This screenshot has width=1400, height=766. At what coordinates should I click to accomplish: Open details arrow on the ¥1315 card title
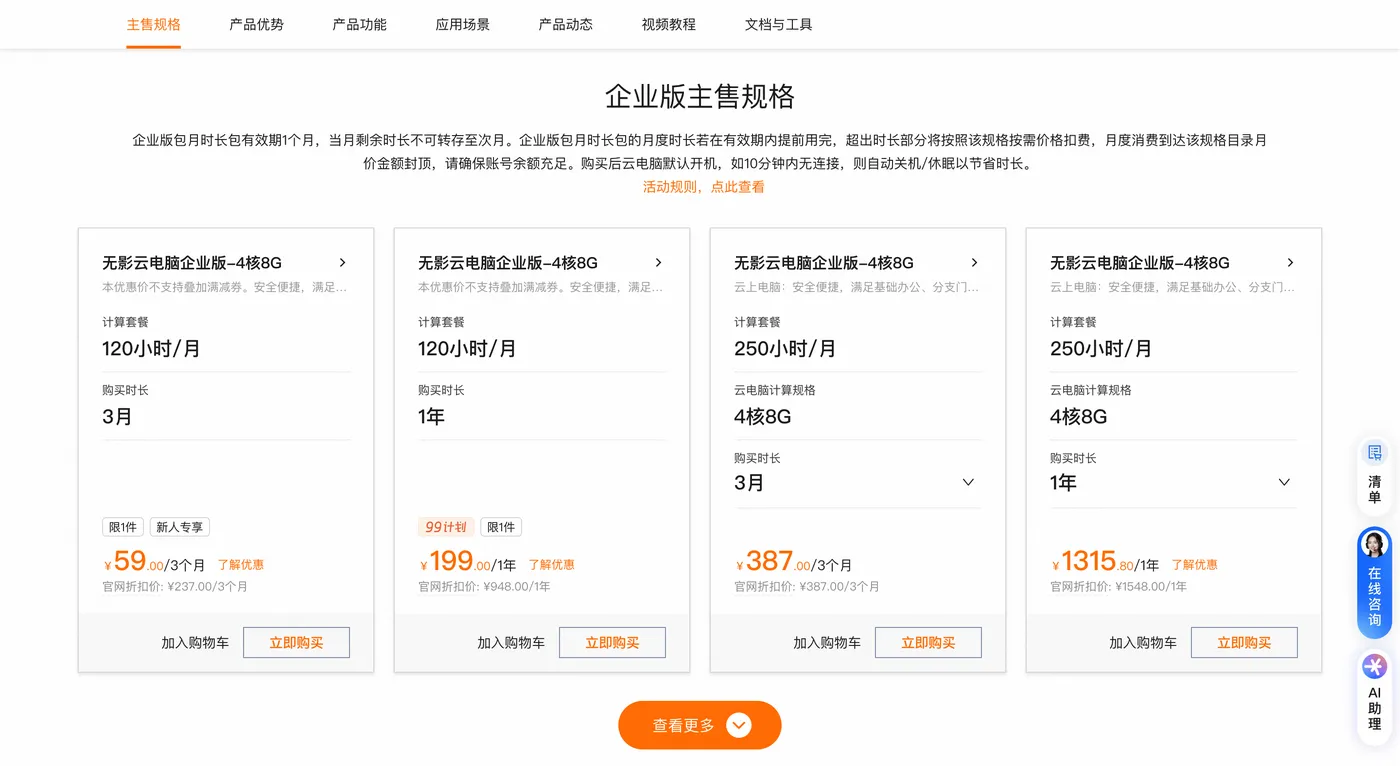[1290, 263]
